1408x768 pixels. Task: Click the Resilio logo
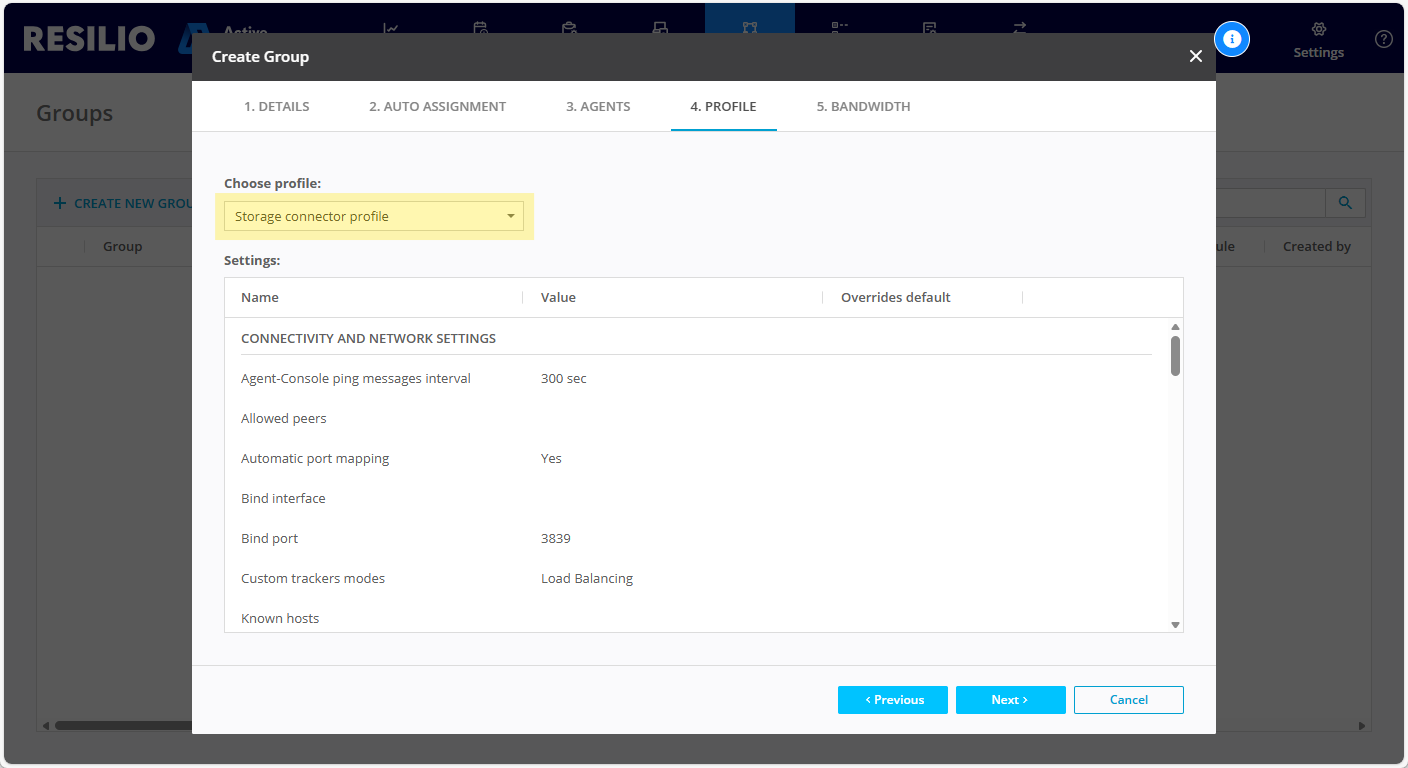tap(90, 39)
